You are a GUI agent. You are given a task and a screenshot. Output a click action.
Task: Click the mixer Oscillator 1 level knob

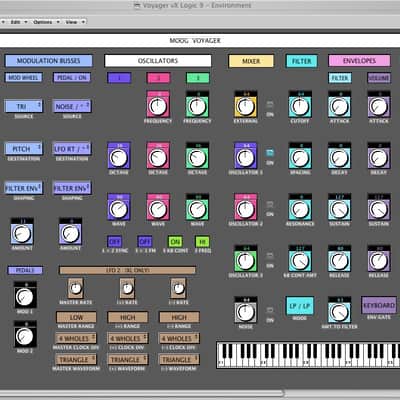(x=246, y=158)
